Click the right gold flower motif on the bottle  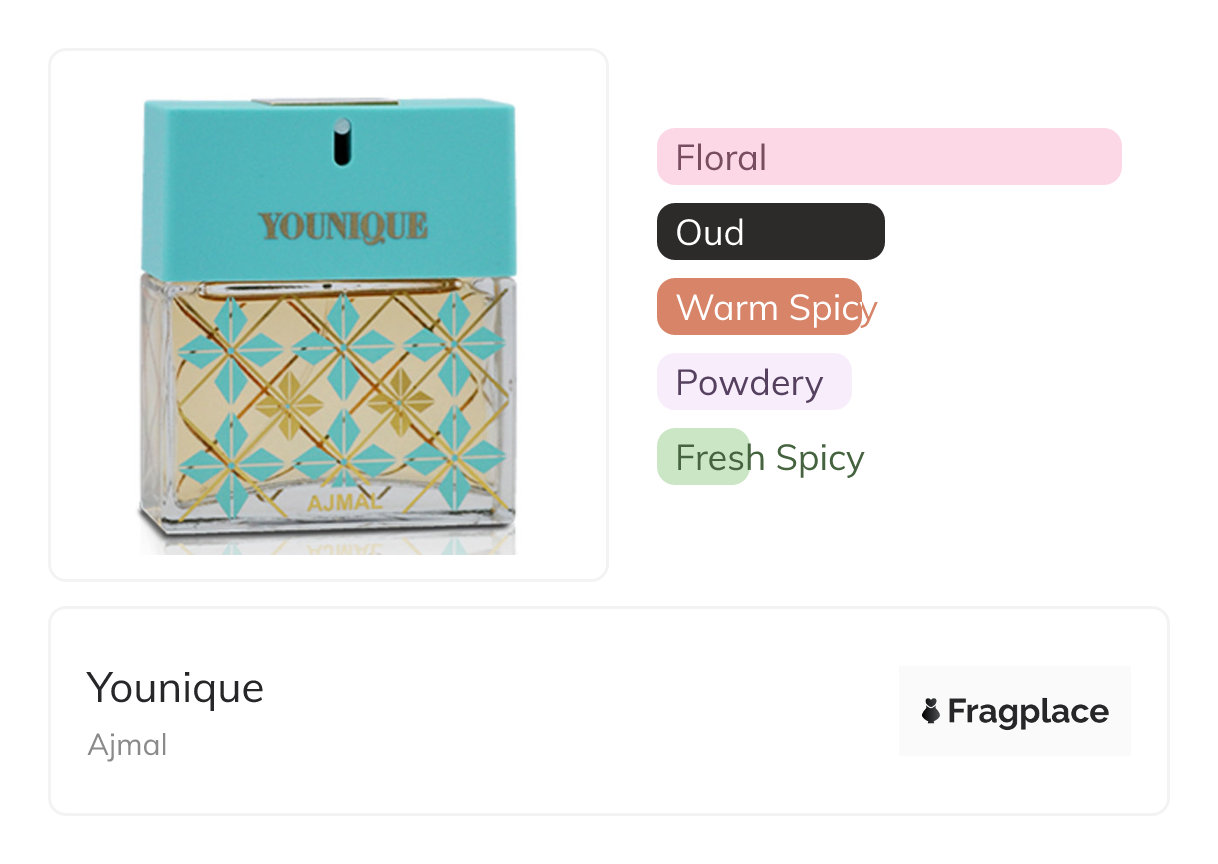coord(400,403)
